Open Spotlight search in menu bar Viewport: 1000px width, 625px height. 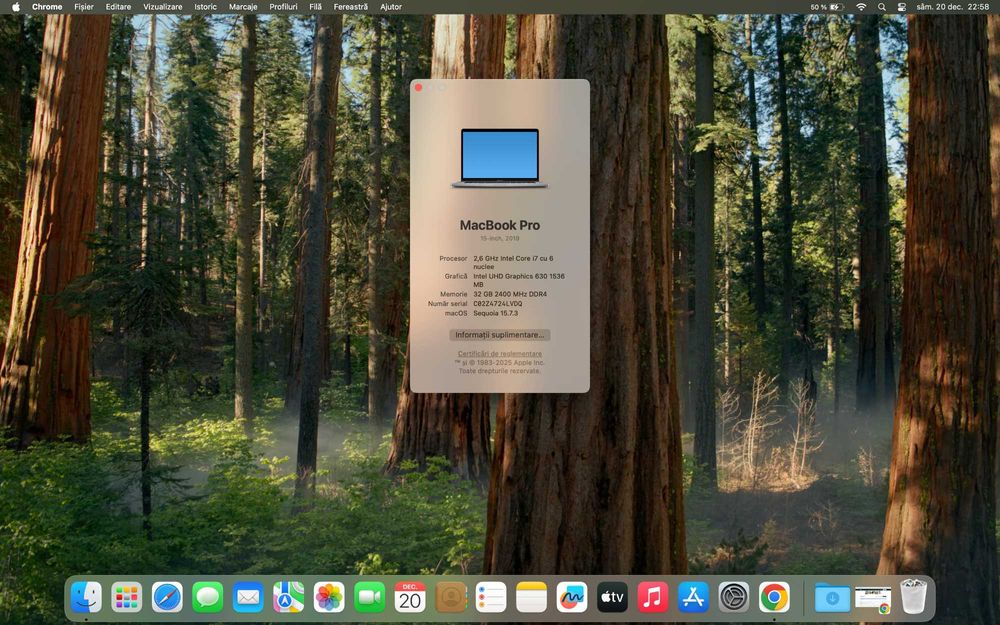[x=881, y=7]
